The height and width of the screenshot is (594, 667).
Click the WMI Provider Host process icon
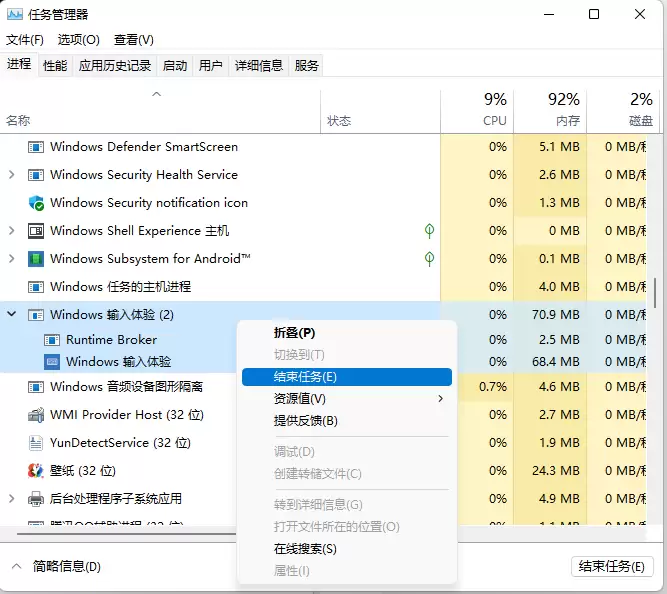[36, 415]
